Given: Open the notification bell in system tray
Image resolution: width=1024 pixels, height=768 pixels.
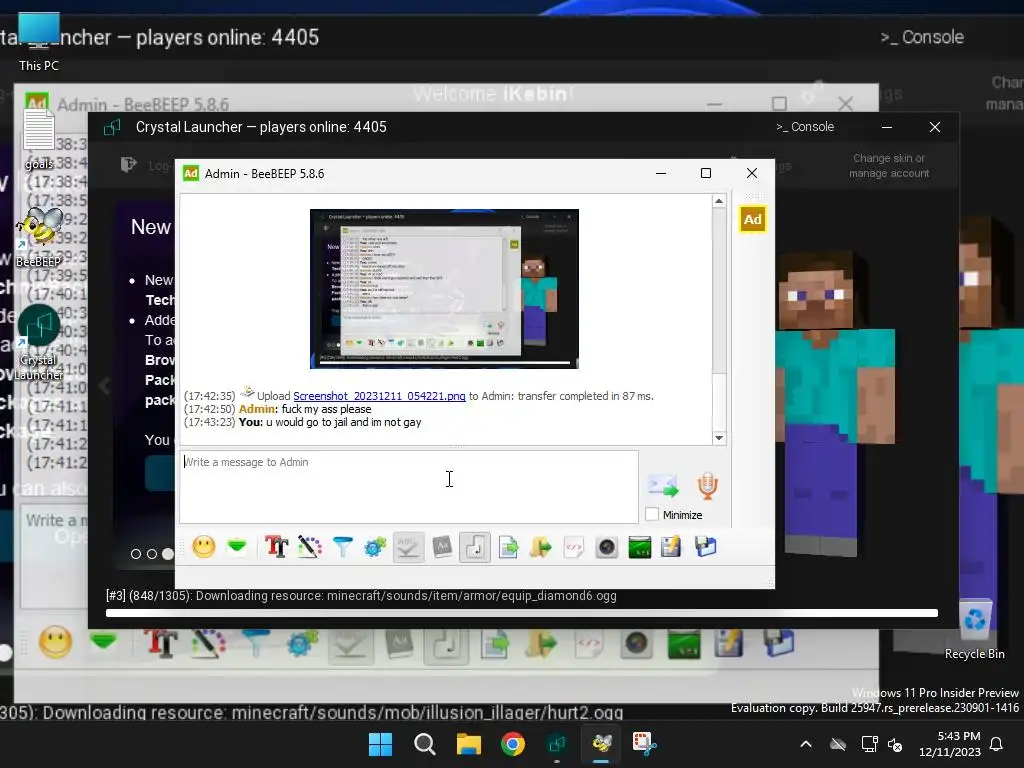Looking at the screenshot, I should [997, 744].
